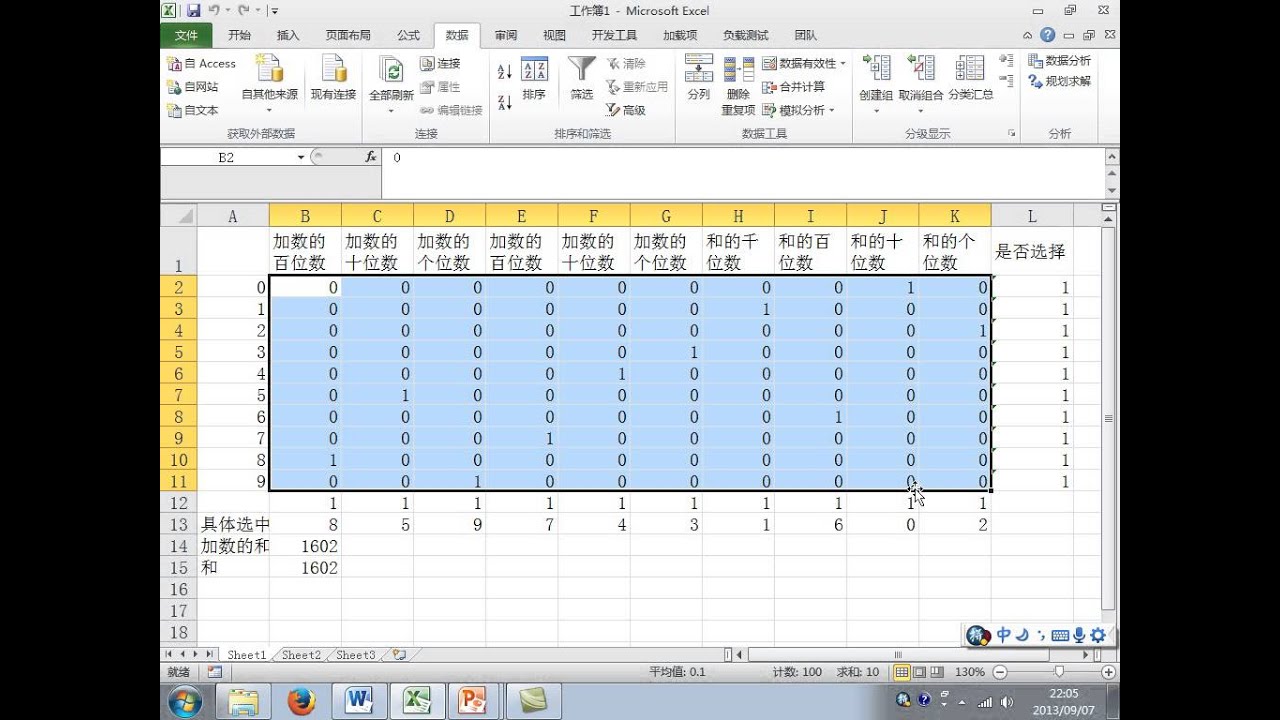Open the Outline (分级显示) dialog launcher
This screenshot has width=1280, height=720.
(x=1012, y=133)
